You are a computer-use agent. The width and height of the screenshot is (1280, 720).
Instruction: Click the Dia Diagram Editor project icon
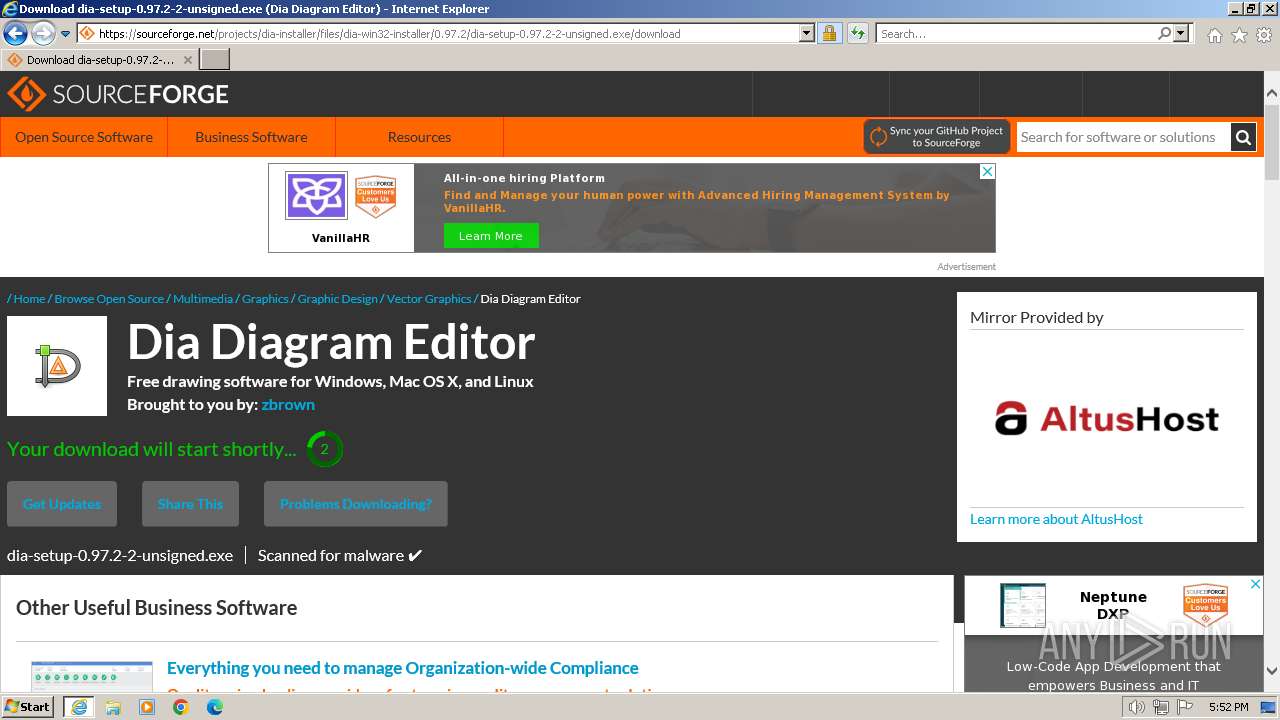(x=57, y=366)
